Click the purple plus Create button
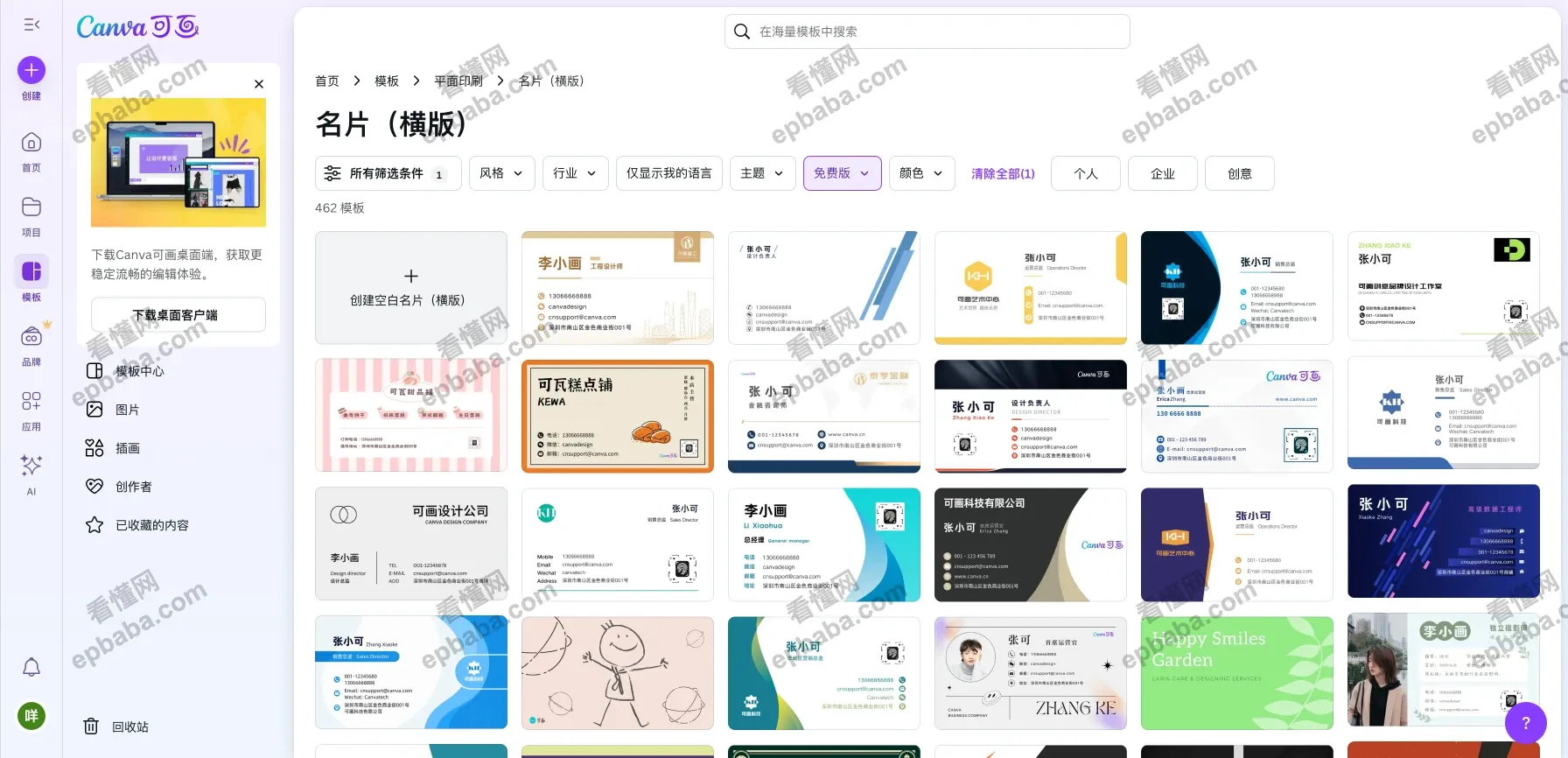Viewport: 1568px width, 758px height. [31, 70]
